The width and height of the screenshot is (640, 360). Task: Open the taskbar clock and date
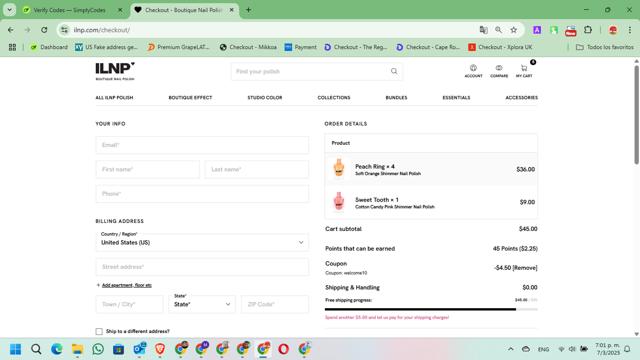coord(607,349)
